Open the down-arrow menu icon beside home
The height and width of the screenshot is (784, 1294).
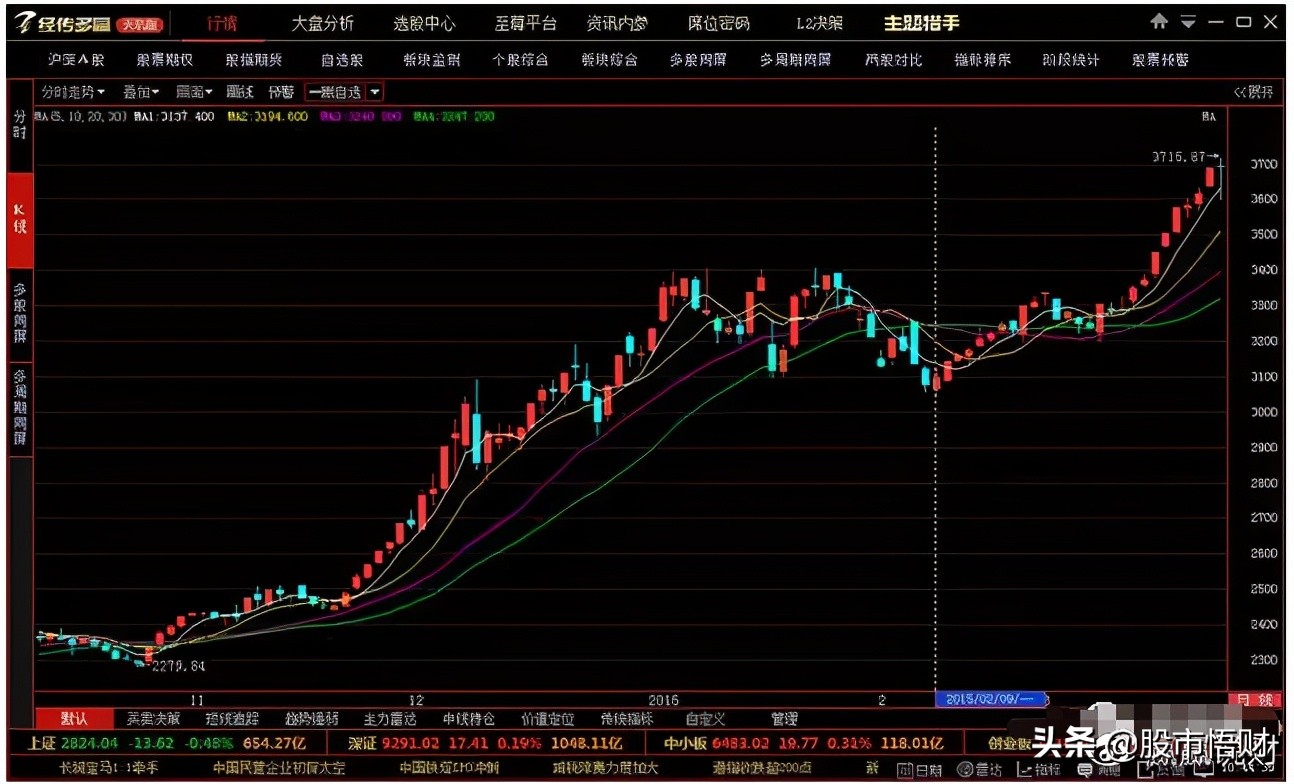1188,22
